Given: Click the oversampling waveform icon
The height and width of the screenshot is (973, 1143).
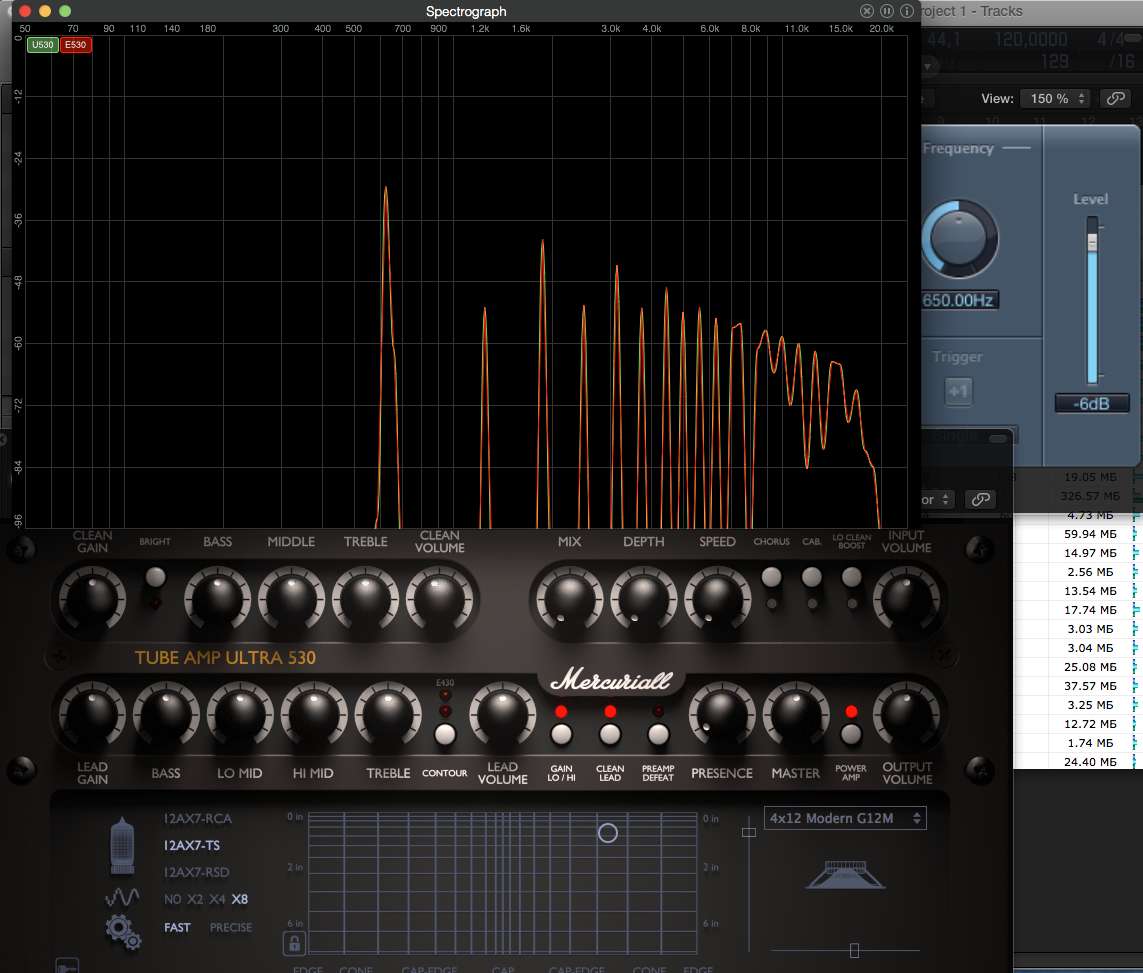Looking at the screenshot, I should [122, 897].
